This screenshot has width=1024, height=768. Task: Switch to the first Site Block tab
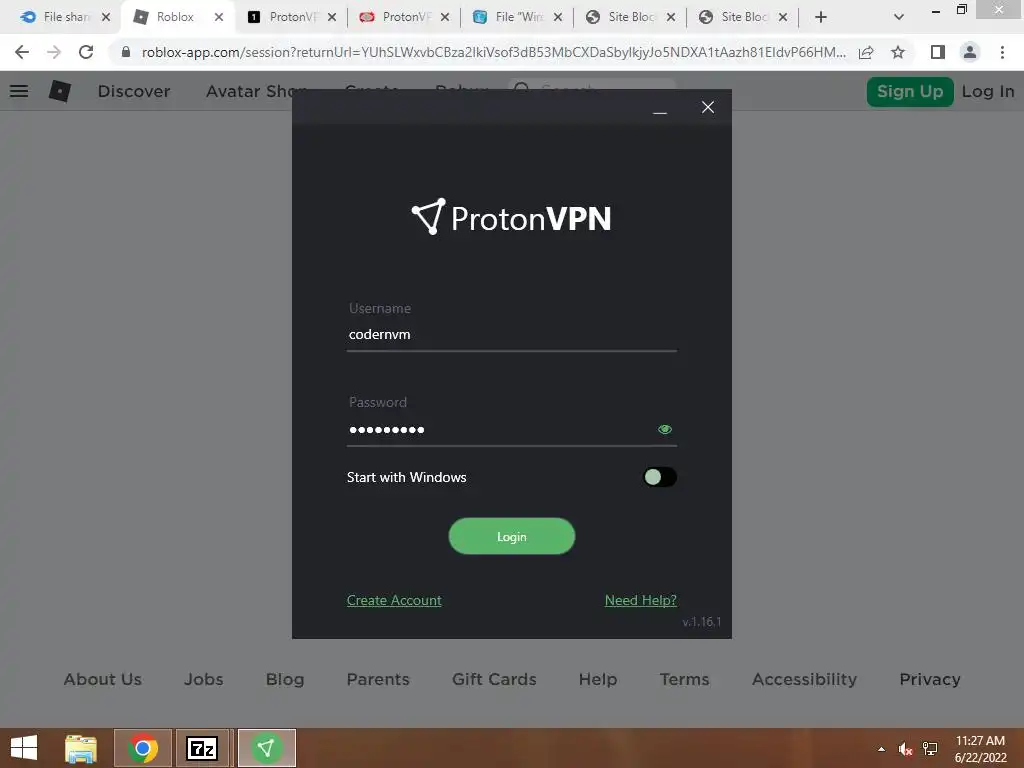coord(630,17)
